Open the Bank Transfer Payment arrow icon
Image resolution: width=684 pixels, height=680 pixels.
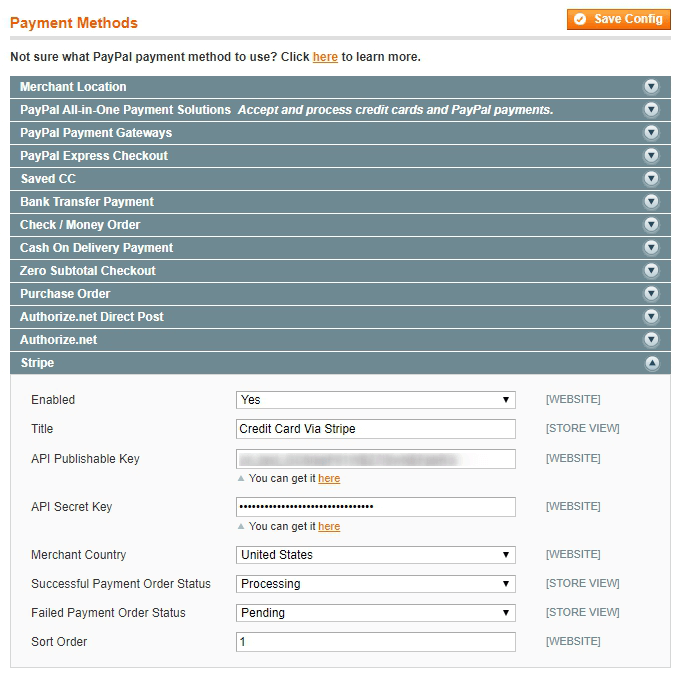(652, 202)
